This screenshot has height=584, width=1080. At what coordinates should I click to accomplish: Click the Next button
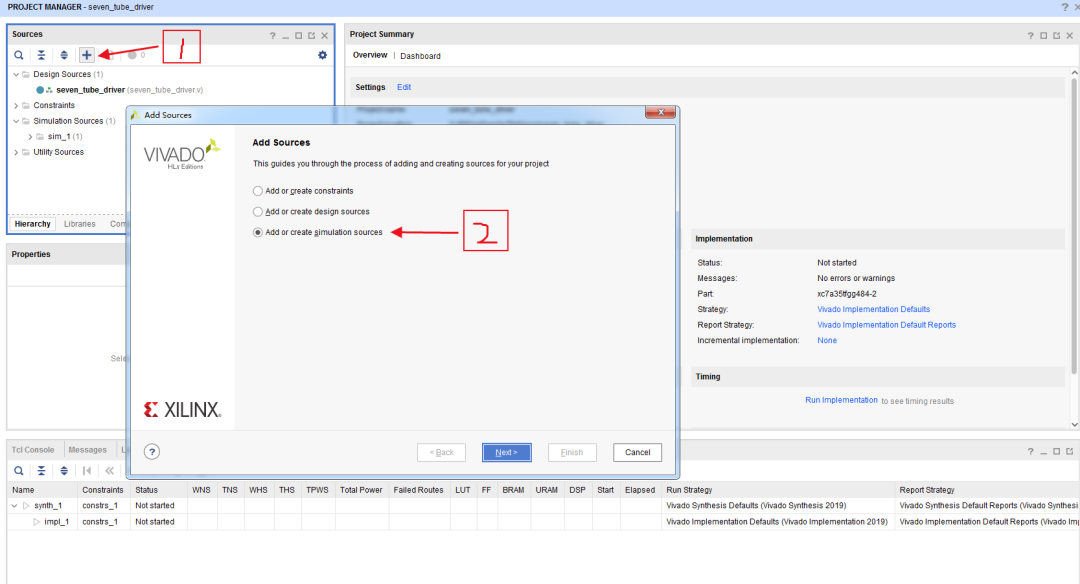506,452
